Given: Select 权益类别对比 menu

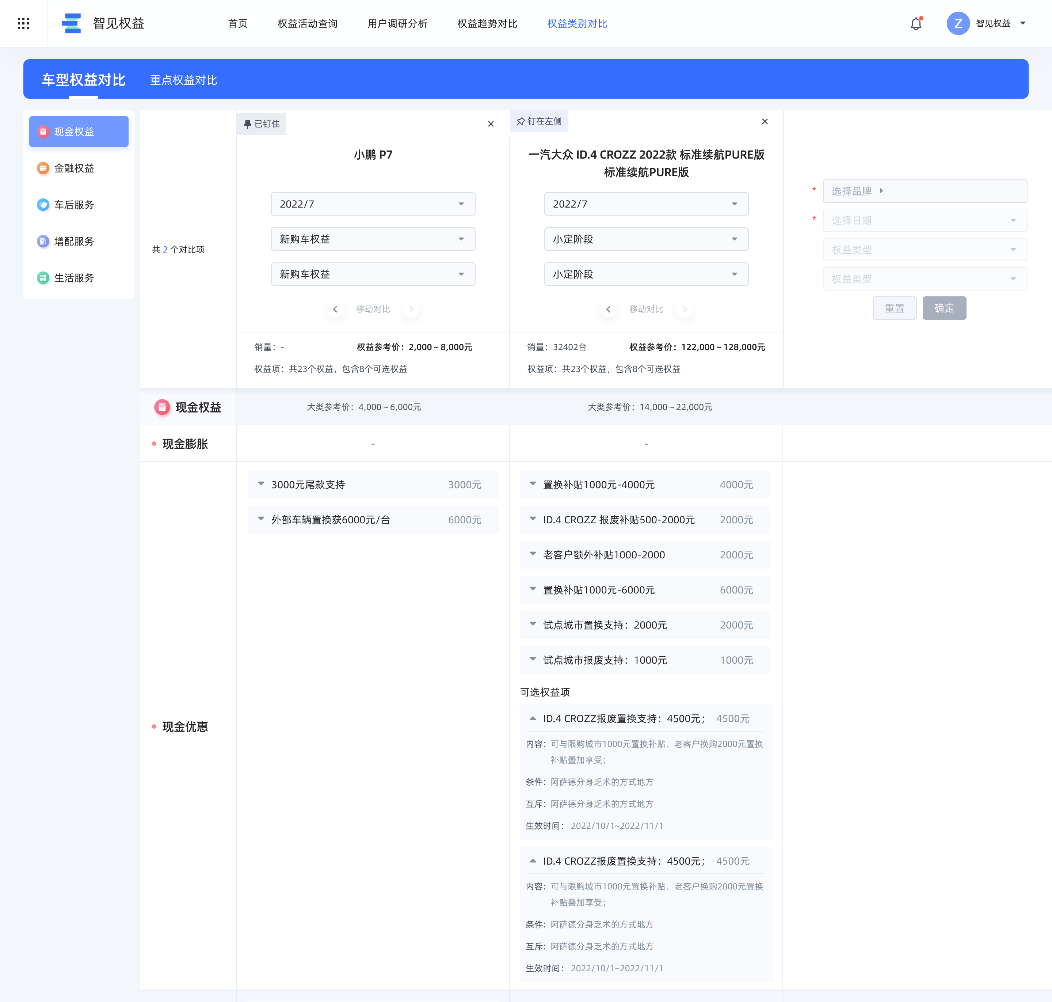Looking at the screenshot, I should coord(577,23).
